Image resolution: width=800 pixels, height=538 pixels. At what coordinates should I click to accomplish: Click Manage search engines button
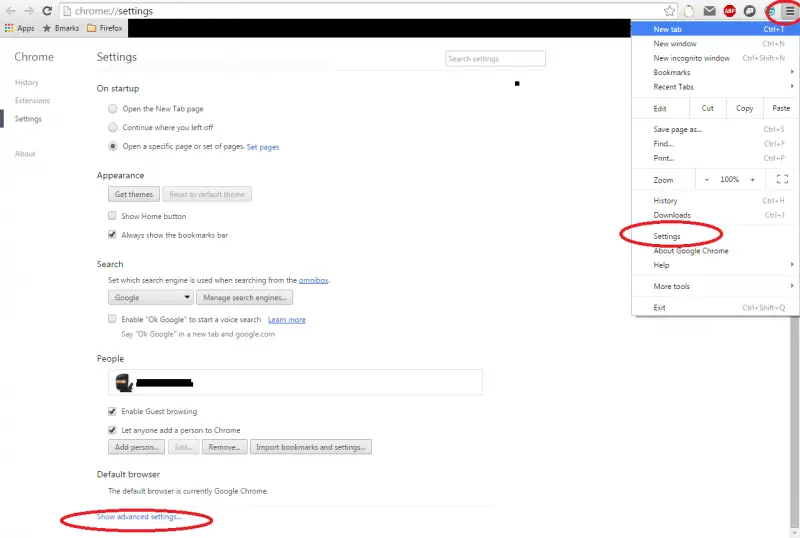point(244,297)
